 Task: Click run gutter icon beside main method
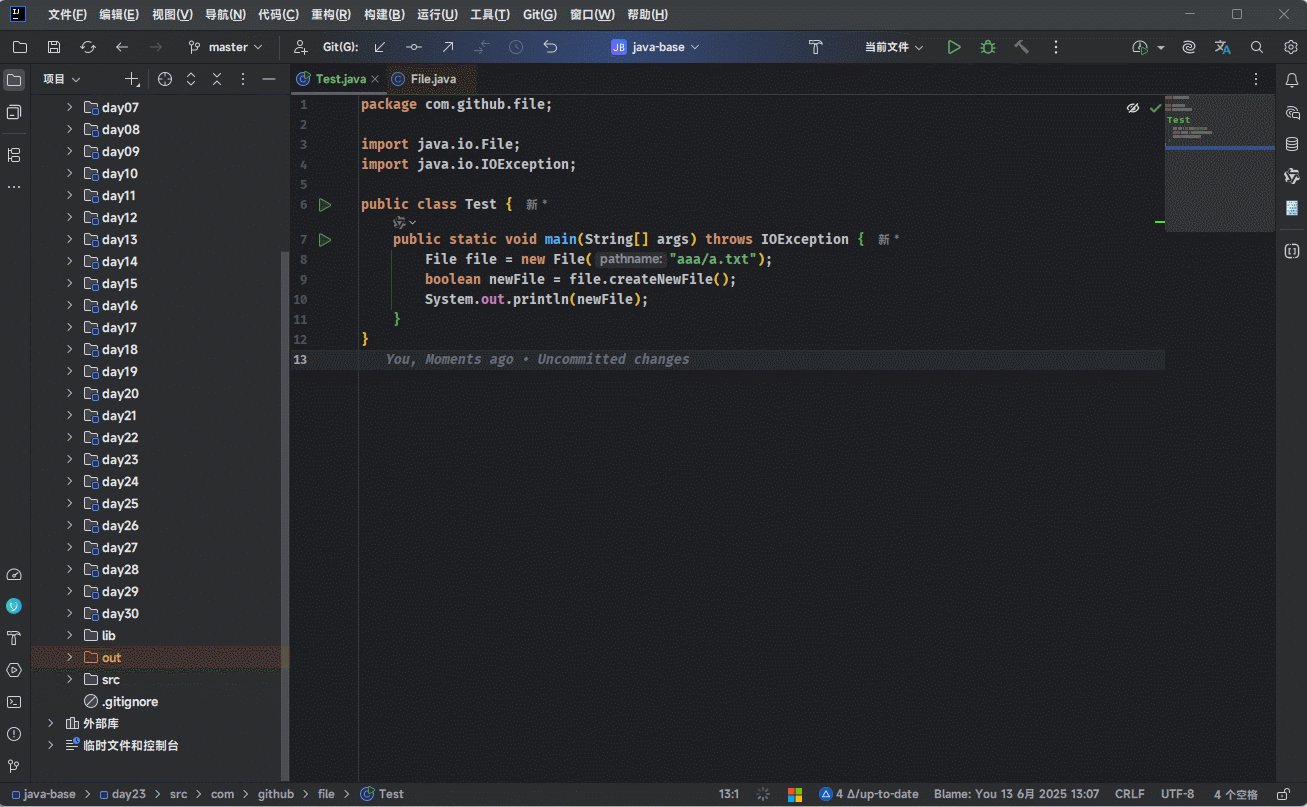pyautogui.click(x=325, y=240)
